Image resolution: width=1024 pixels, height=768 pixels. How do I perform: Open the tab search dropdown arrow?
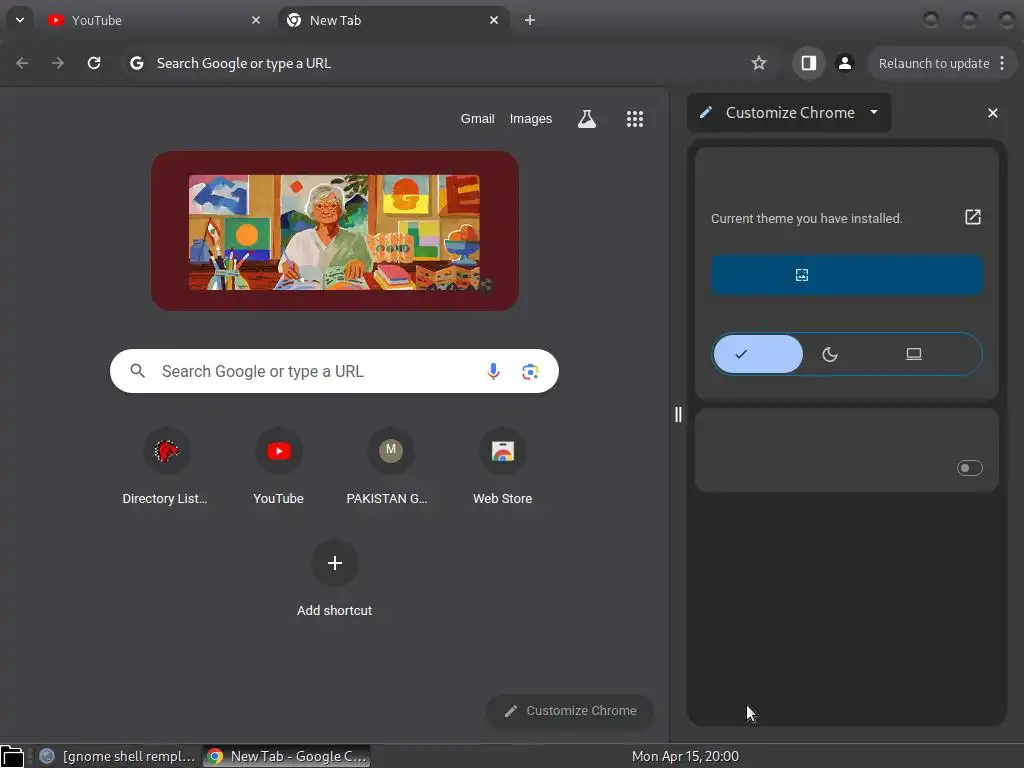(20, 20)
